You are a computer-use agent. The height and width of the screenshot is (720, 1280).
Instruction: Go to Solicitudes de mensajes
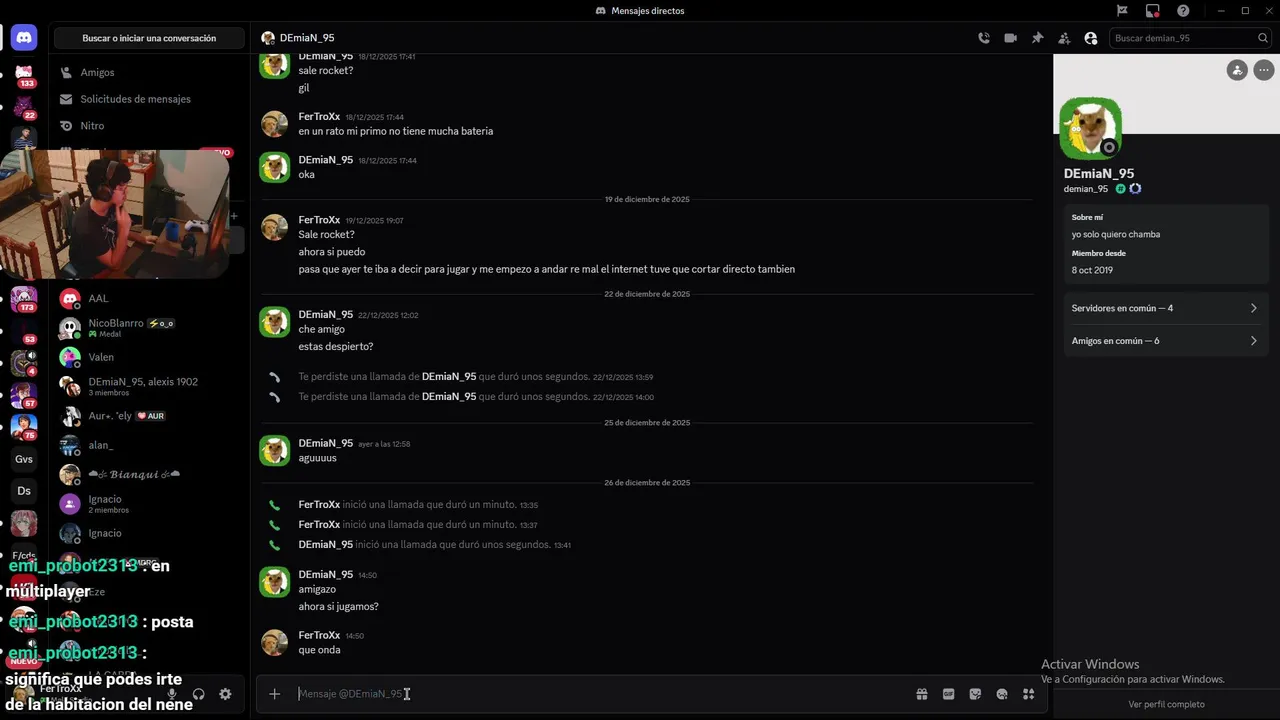click(x=135, y=99)
